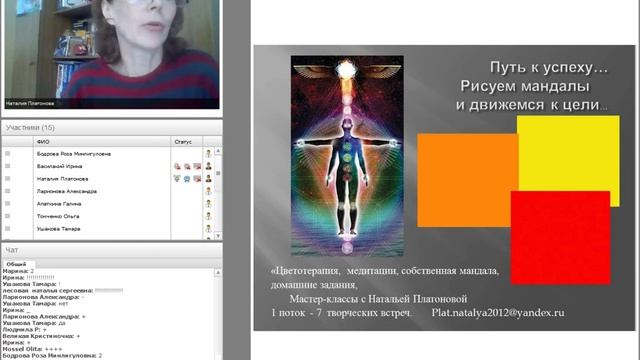This screenshot has width=640, height=360.
Task: Click the chakra figure image on slide
Action: tap(347, 156)
